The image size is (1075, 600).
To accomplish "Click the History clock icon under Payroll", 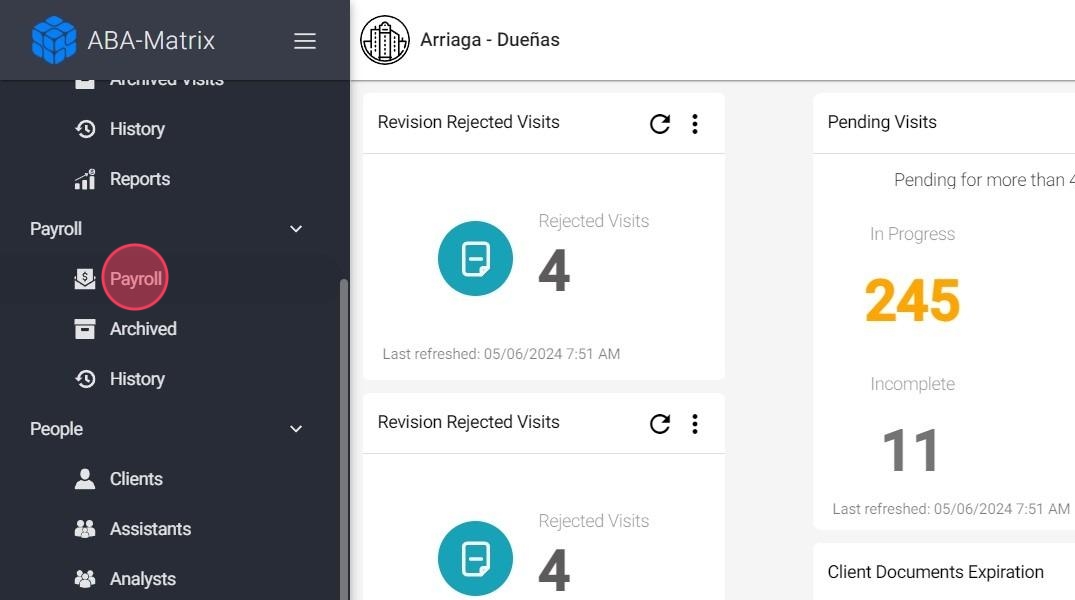I will [x=85, y=379].
